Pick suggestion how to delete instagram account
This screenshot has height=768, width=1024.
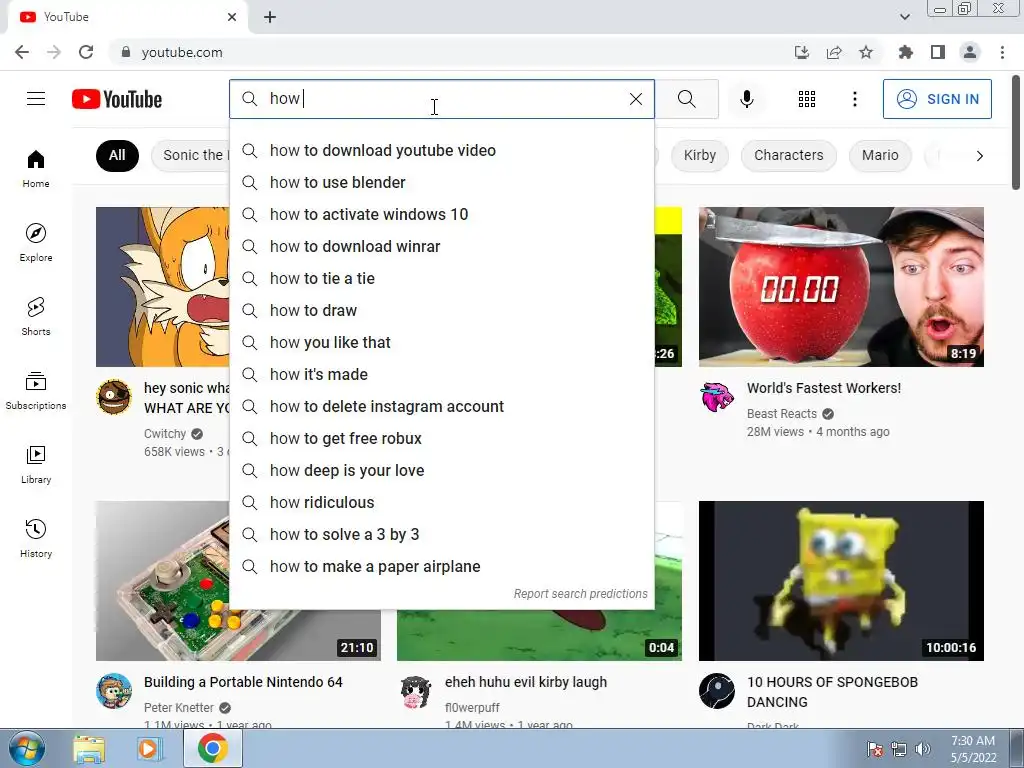pyautogui.click(x=441, y=406)
